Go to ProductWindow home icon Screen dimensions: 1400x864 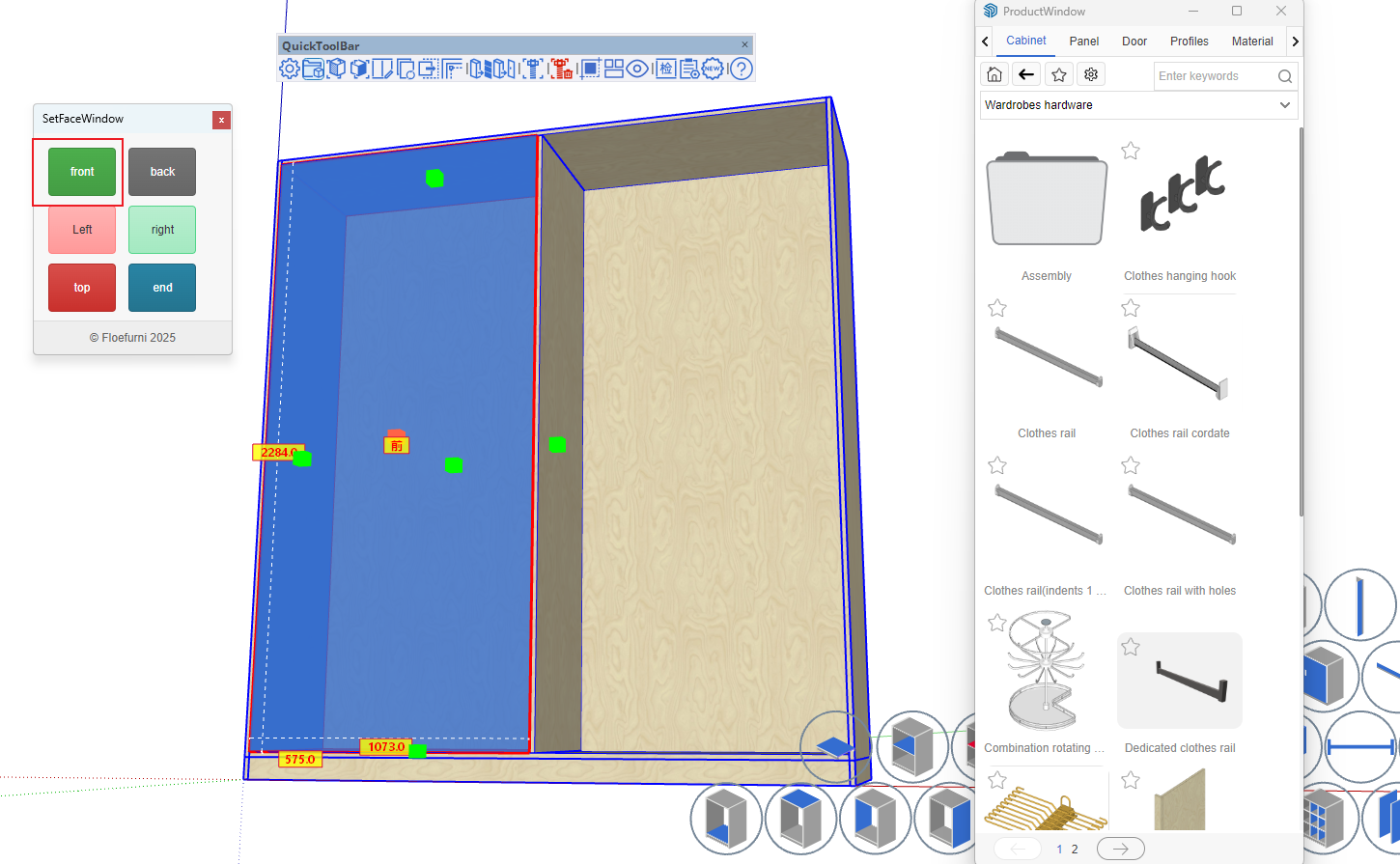click(994, 75)
